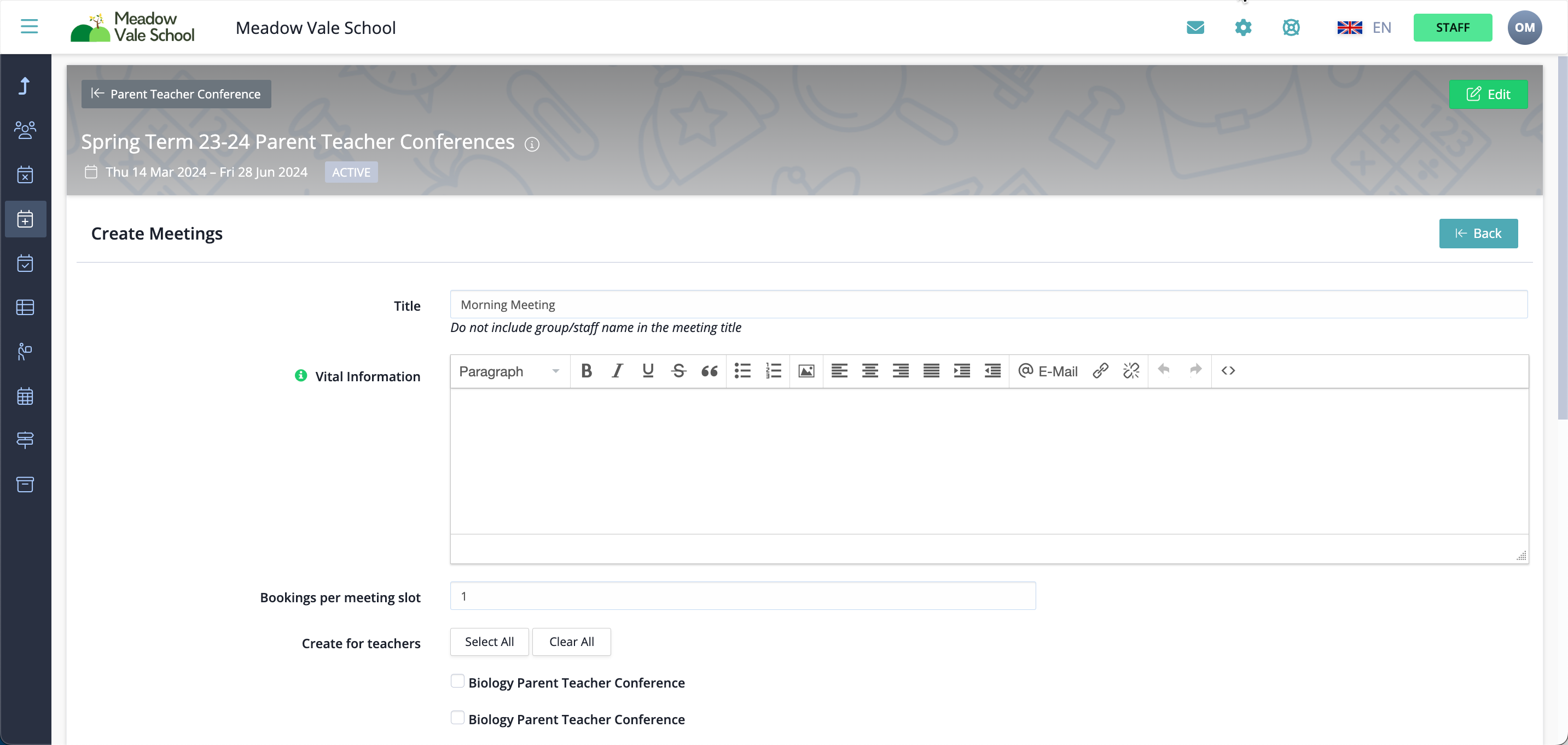Click the Bookings per meeting slot field
This screenshot has height=745, width=1568.
click(x=742, y=596)
